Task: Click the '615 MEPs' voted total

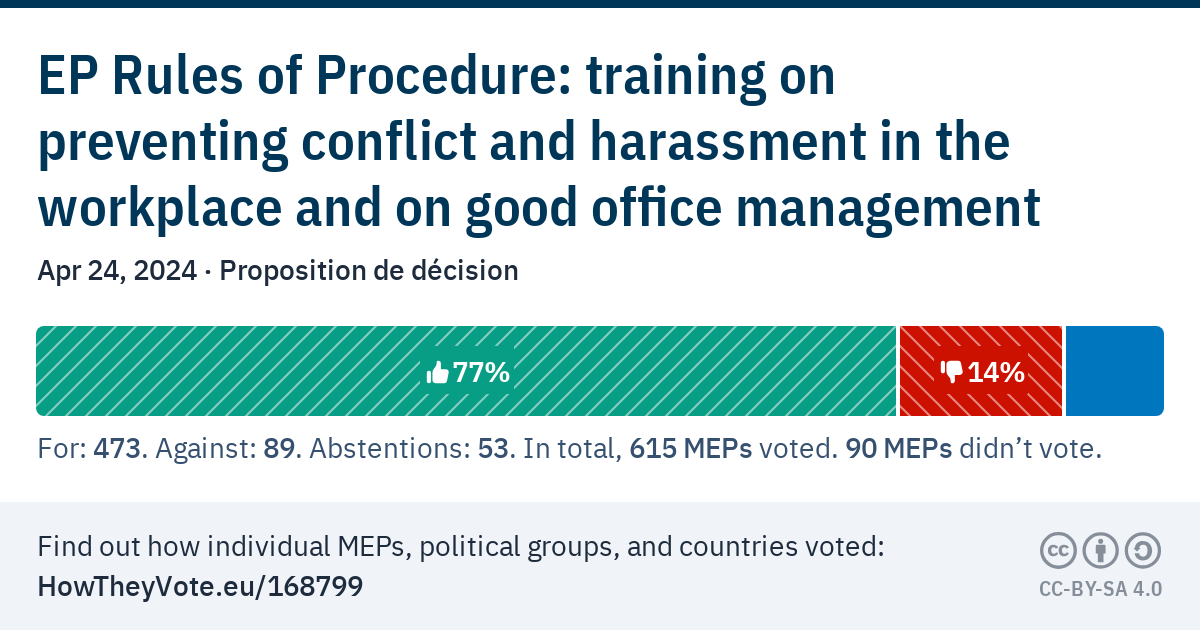Action: click(x=693, y=450)
